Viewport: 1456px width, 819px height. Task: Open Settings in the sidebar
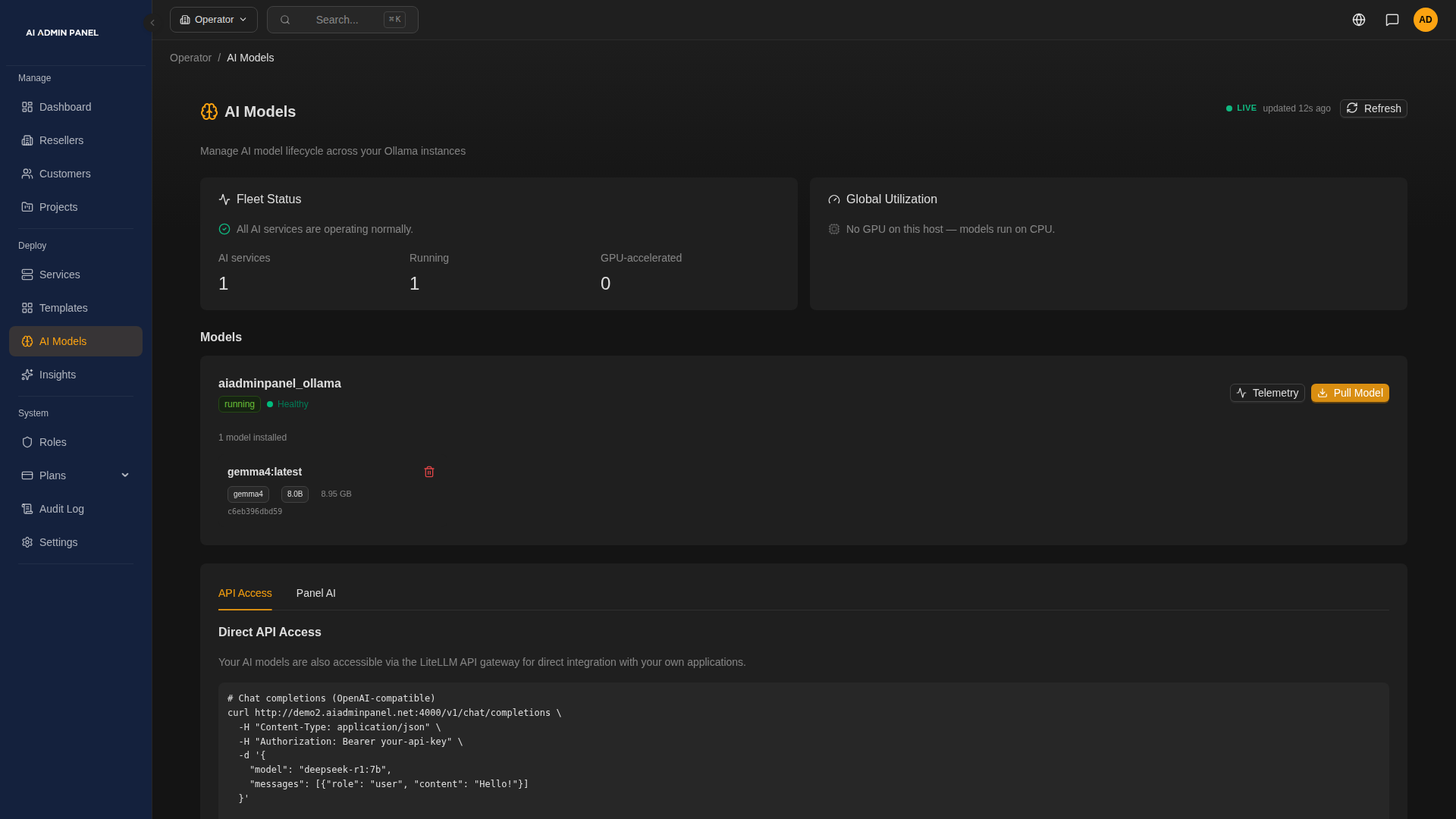[76, 542]
